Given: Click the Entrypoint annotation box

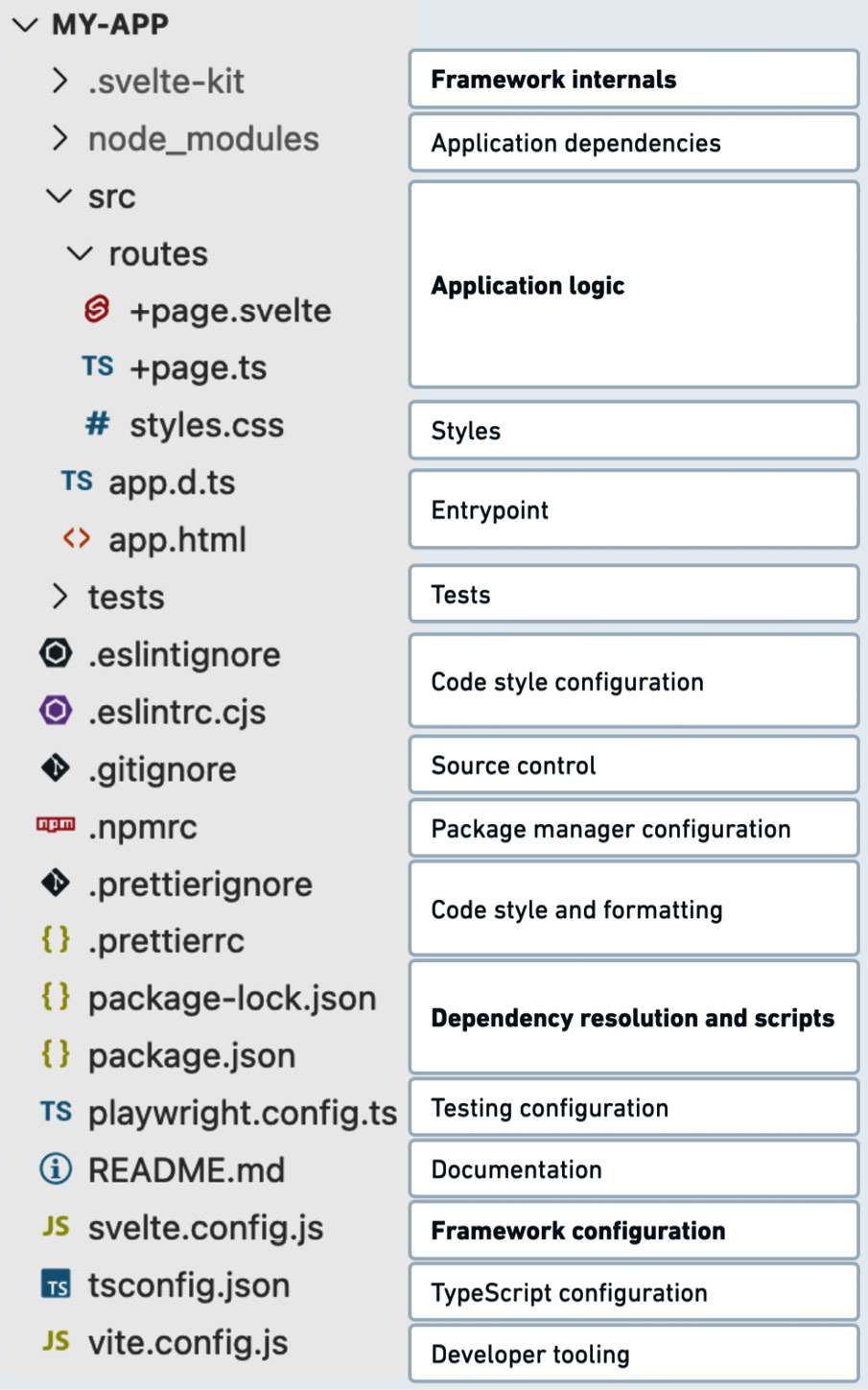Looking at the screenshot, I should click(x=633, y=509).
